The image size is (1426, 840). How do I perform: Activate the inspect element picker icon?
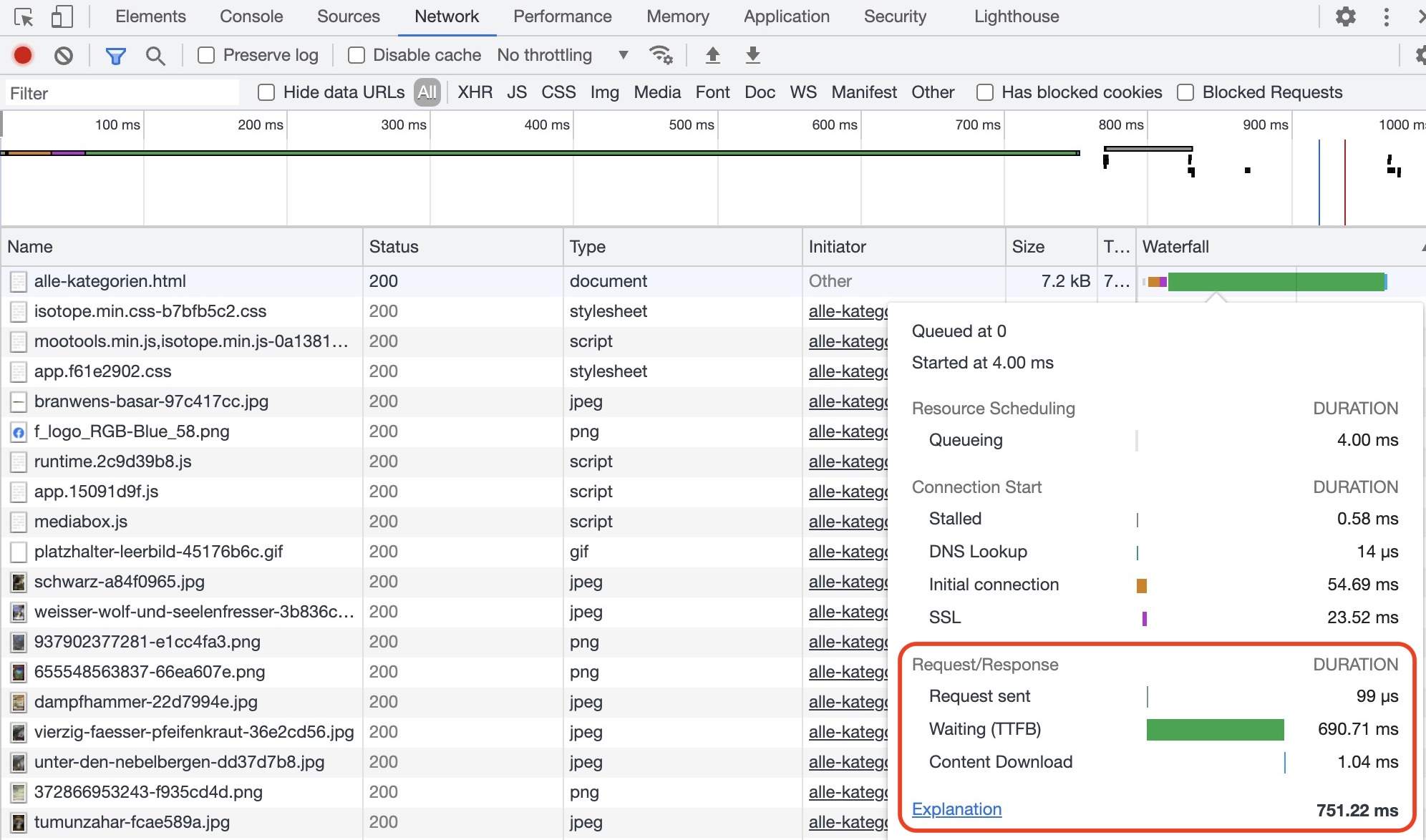pos(24,16)
